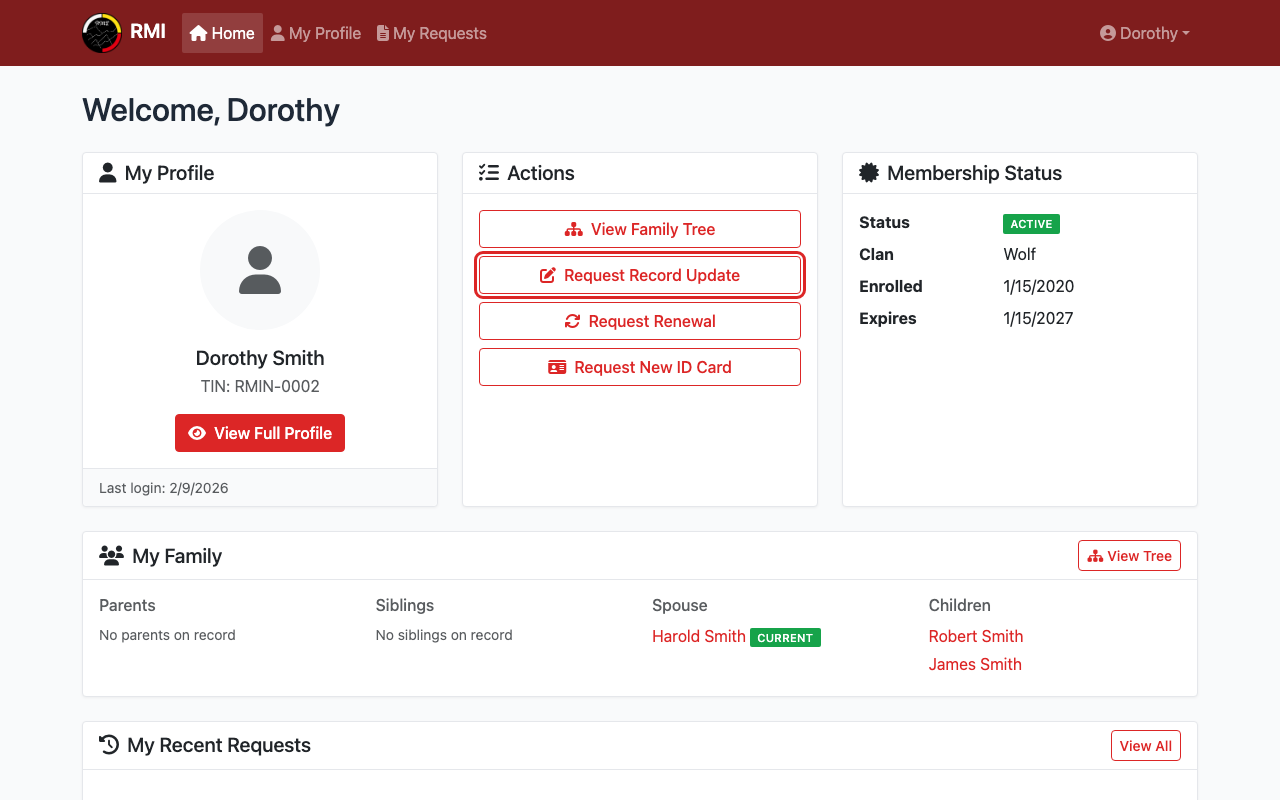Open Harold Smith's record
Viewport: 1280px width, 800px height.
tap(698, 636)
